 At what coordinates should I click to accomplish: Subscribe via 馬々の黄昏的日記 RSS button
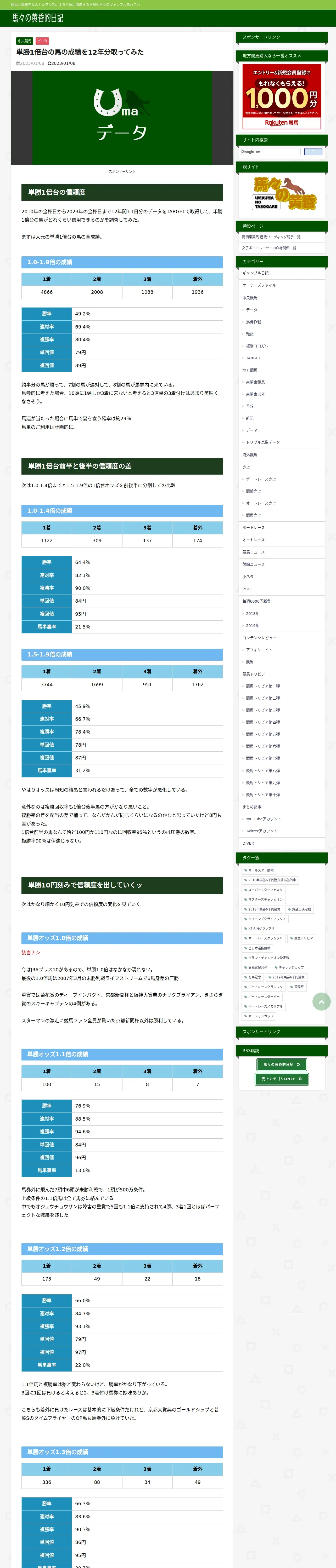pyautogui.click(x=282, y=1065)
